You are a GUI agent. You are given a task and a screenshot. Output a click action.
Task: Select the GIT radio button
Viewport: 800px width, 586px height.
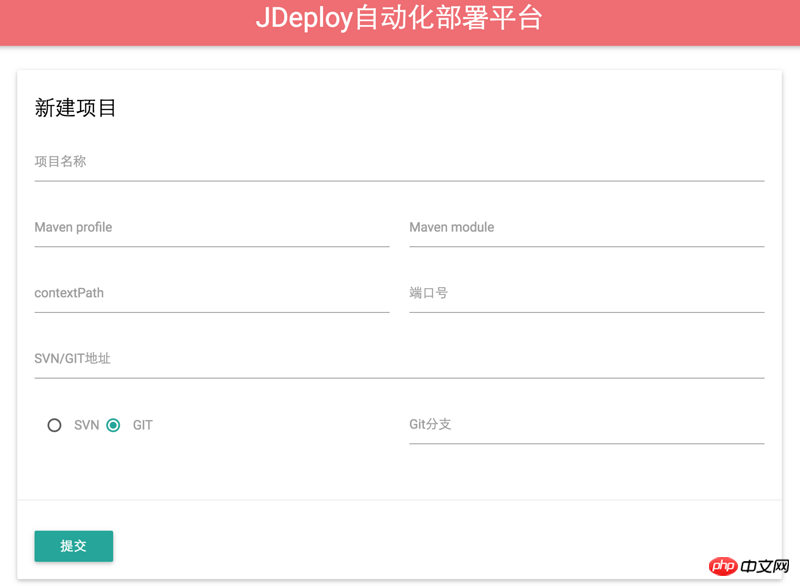(113, 425)
